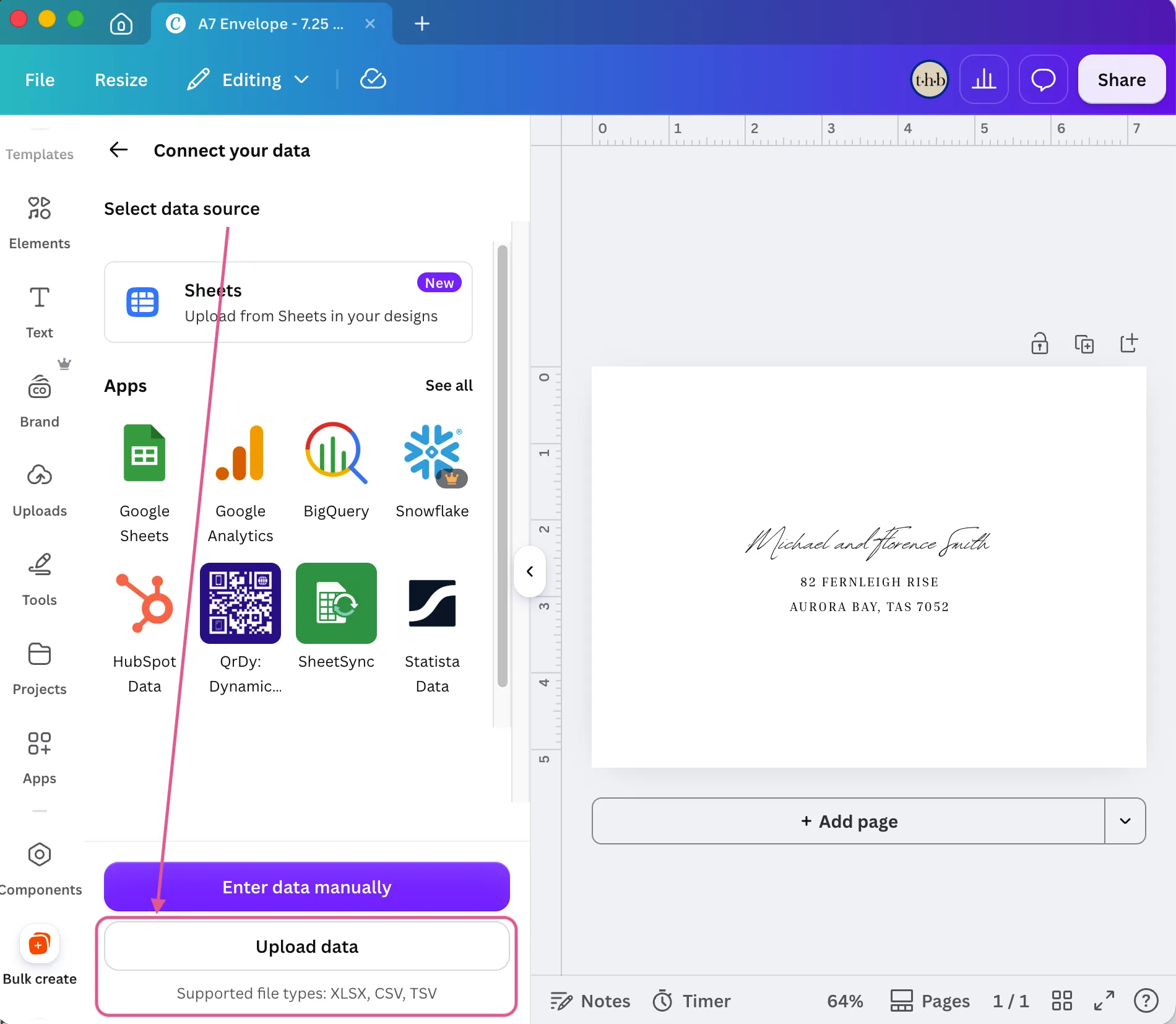Open the Add page options dropdown
This screenshot has width=1176, height=1024.
coord(1125,821)
